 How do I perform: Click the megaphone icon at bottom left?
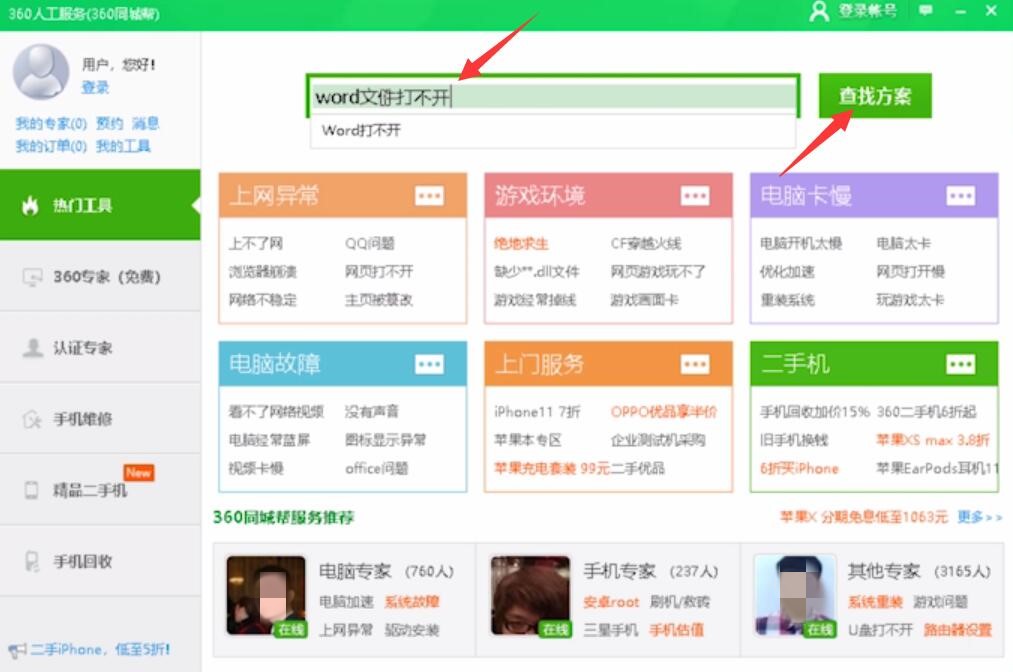click(x=17, y=650)
